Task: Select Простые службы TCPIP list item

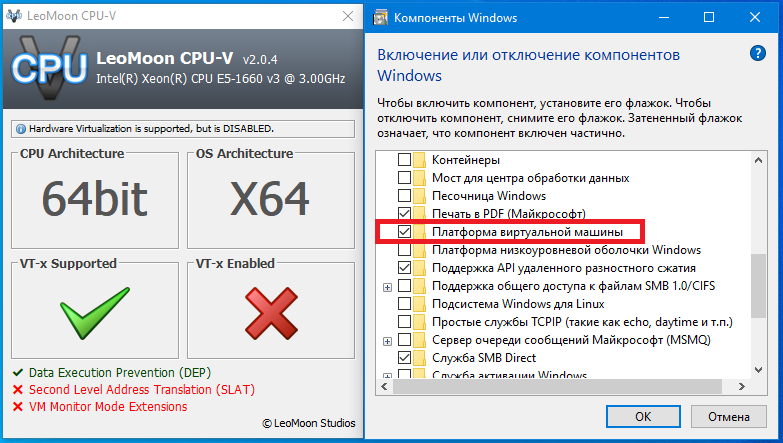Action: coord(582,322)
